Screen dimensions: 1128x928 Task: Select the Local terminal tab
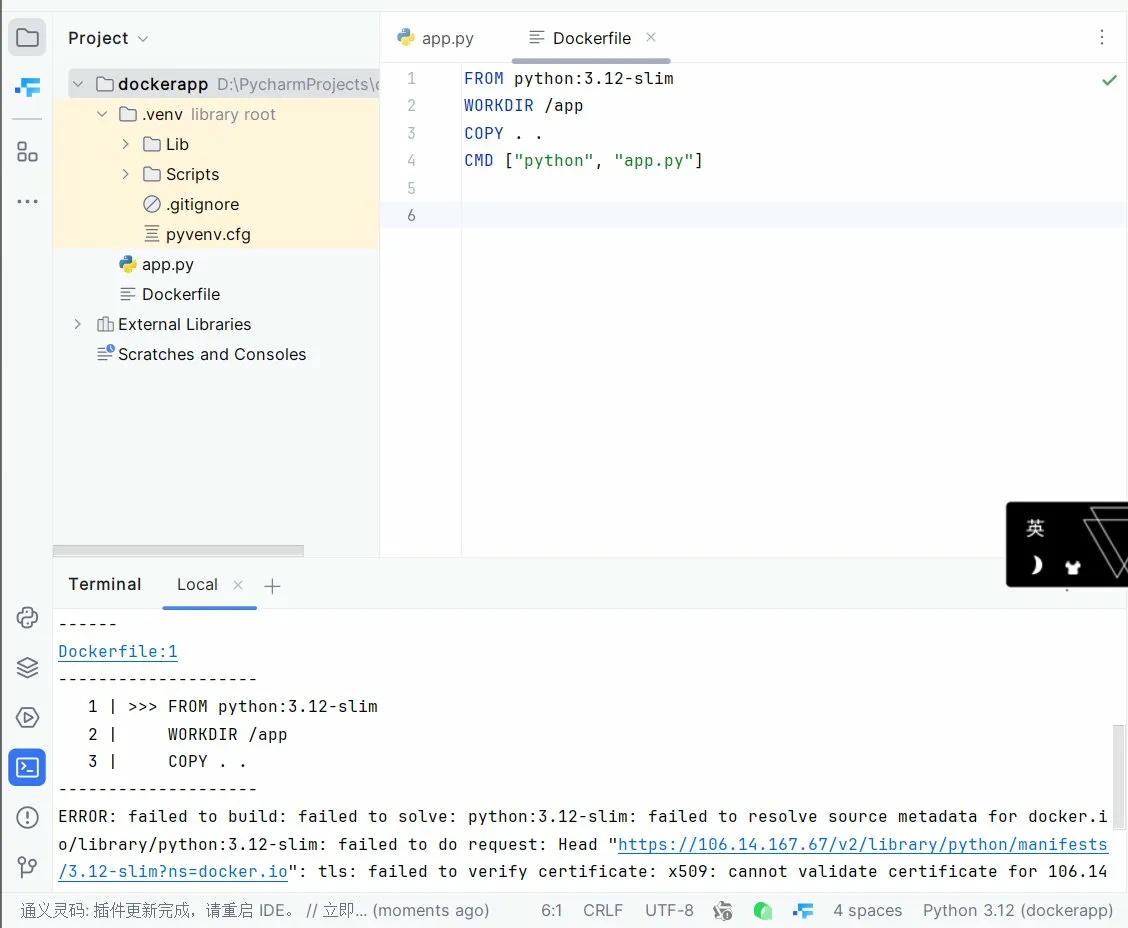coord(197,585)
